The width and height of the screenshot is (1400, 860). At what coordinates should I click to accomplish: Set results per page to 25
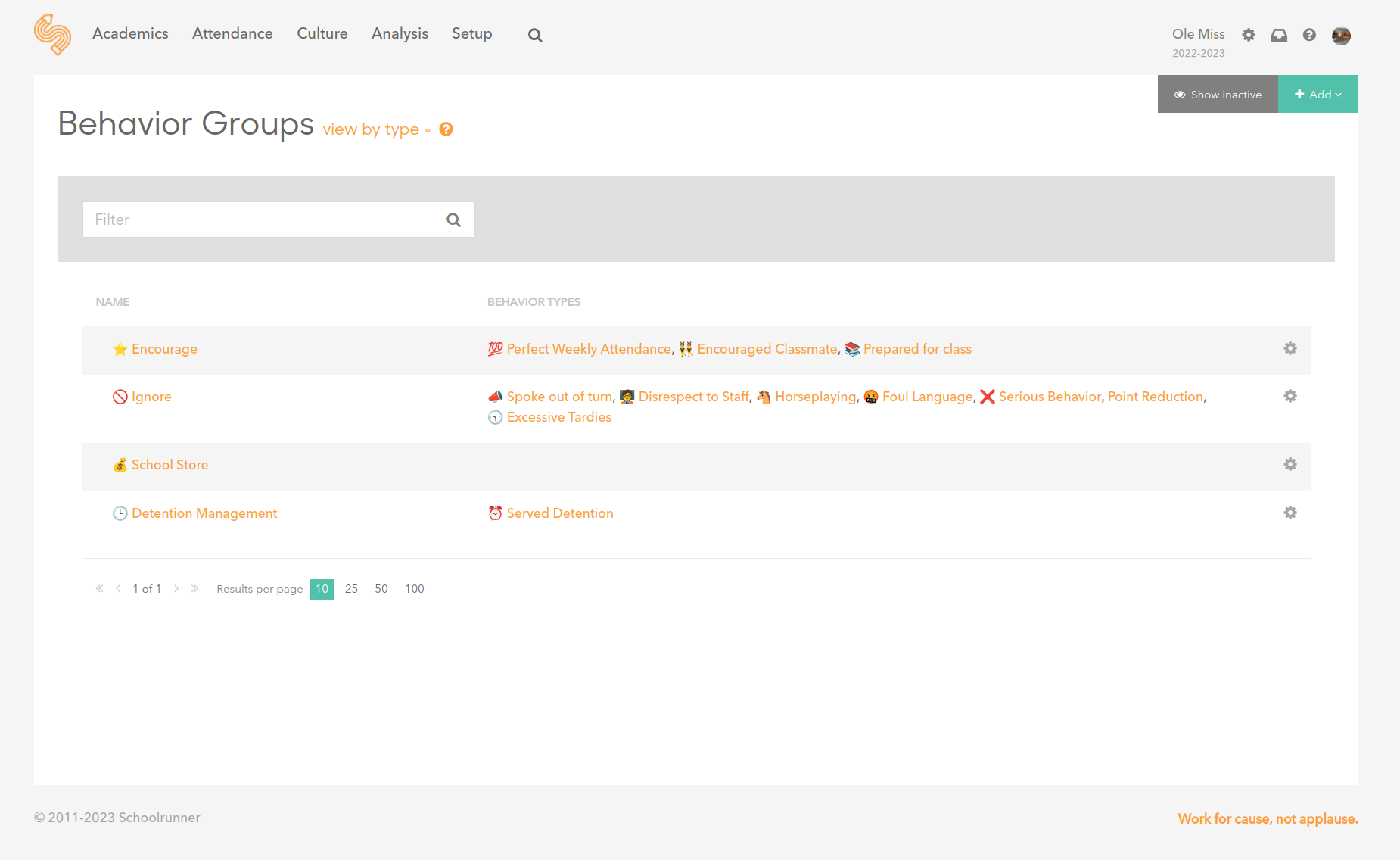tap(351, 589)
